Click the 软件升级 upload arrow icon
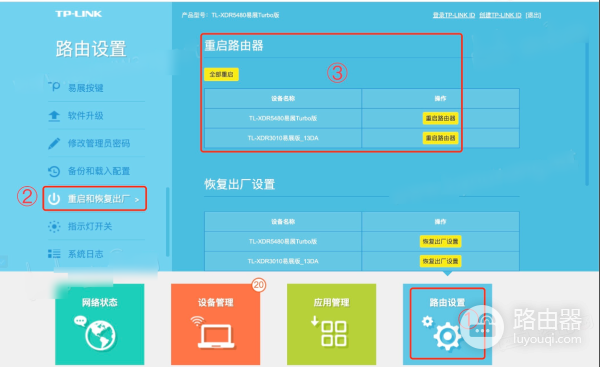Viewport: 600px width, 367px height. tap(54, 116)
